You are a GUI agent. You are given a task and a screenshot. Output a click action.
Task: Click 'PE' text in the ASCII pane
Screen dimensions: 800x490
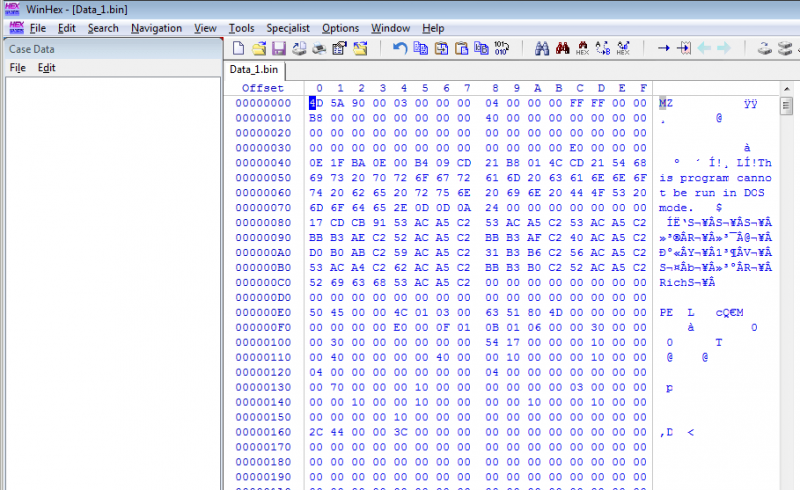(x=666, y=312)
